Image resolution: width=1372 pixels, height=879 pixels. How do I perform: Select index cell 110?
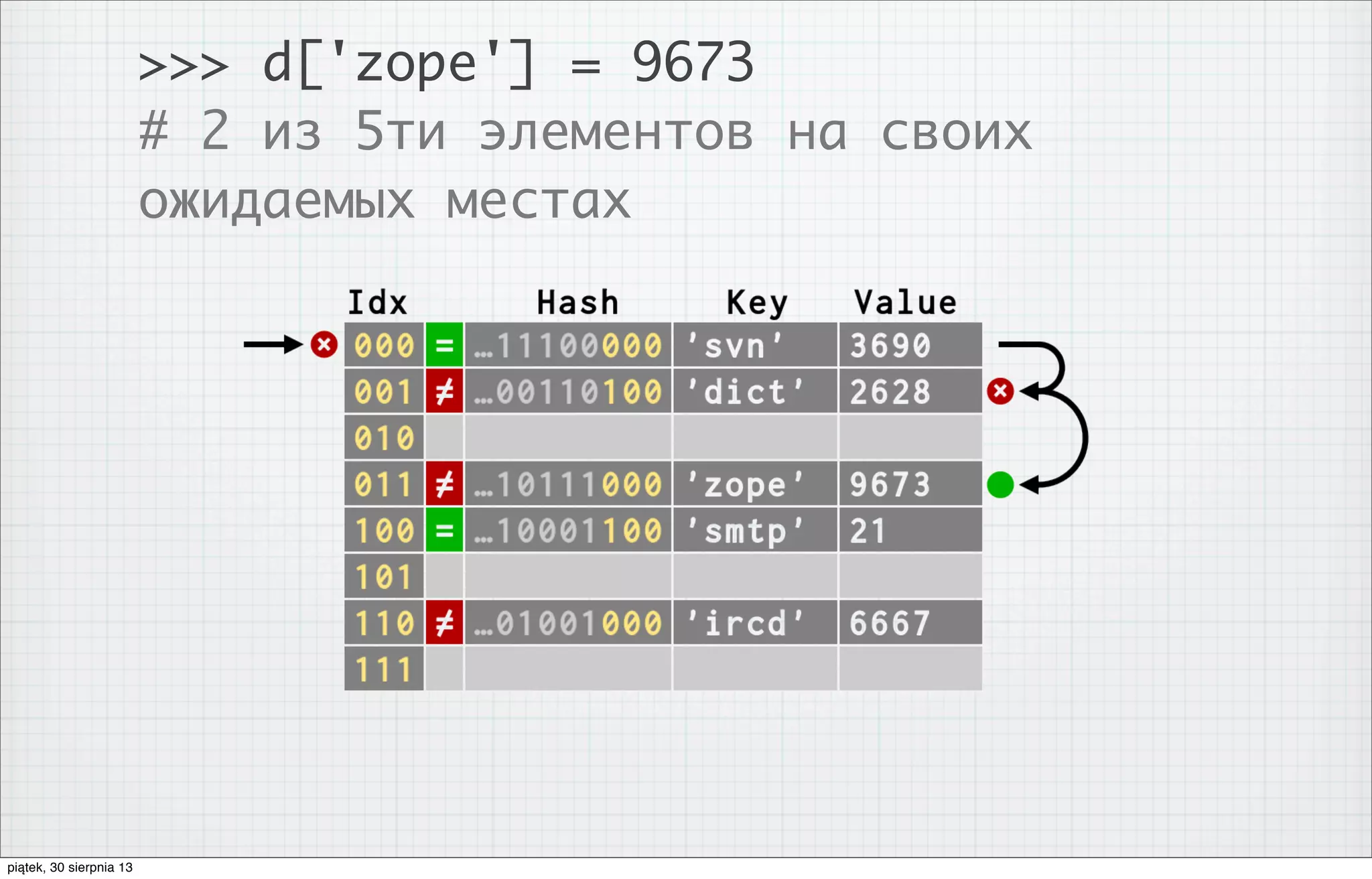pos(384,622)
